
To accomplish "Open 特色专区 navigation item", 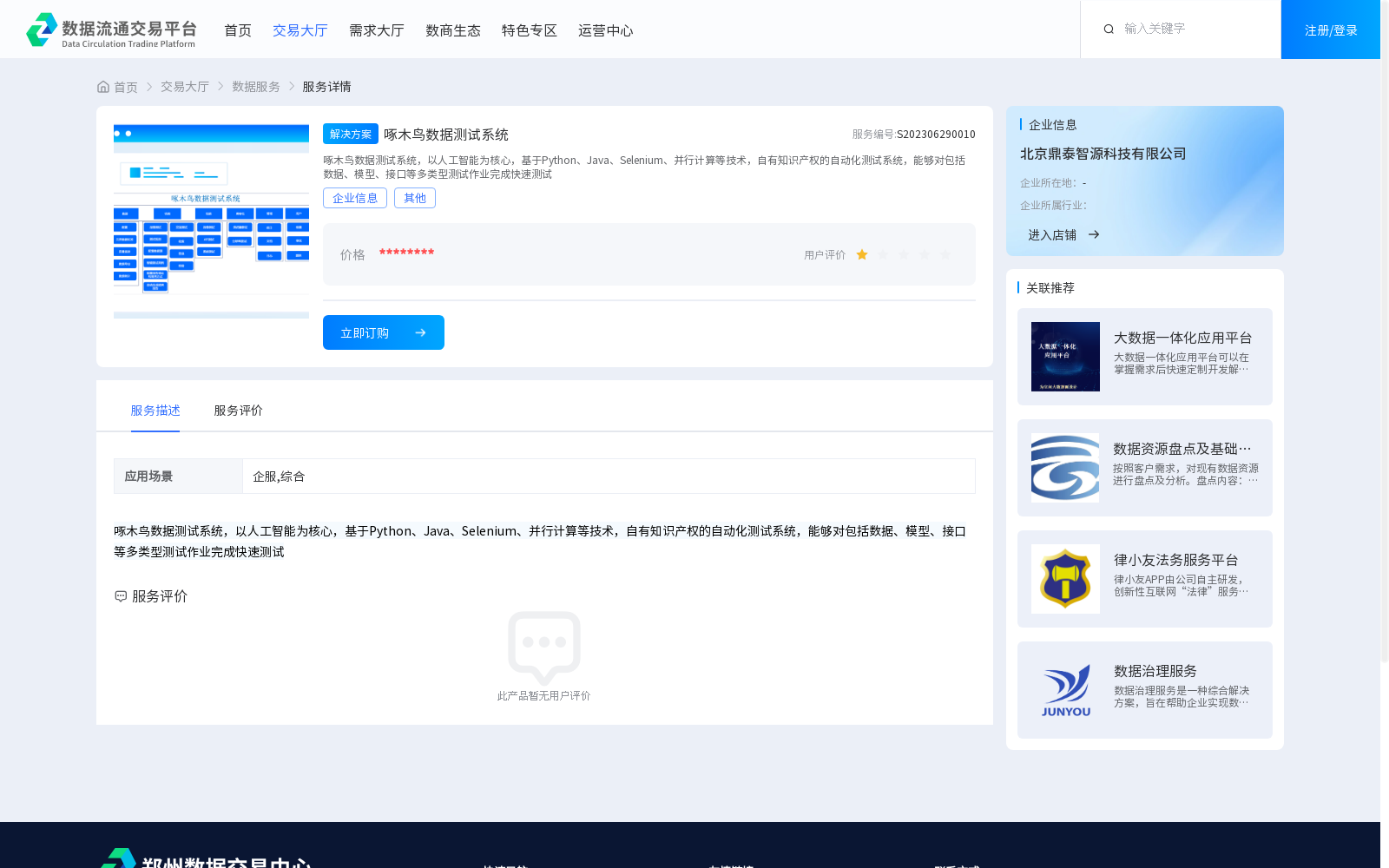I will tap(530, 30).
